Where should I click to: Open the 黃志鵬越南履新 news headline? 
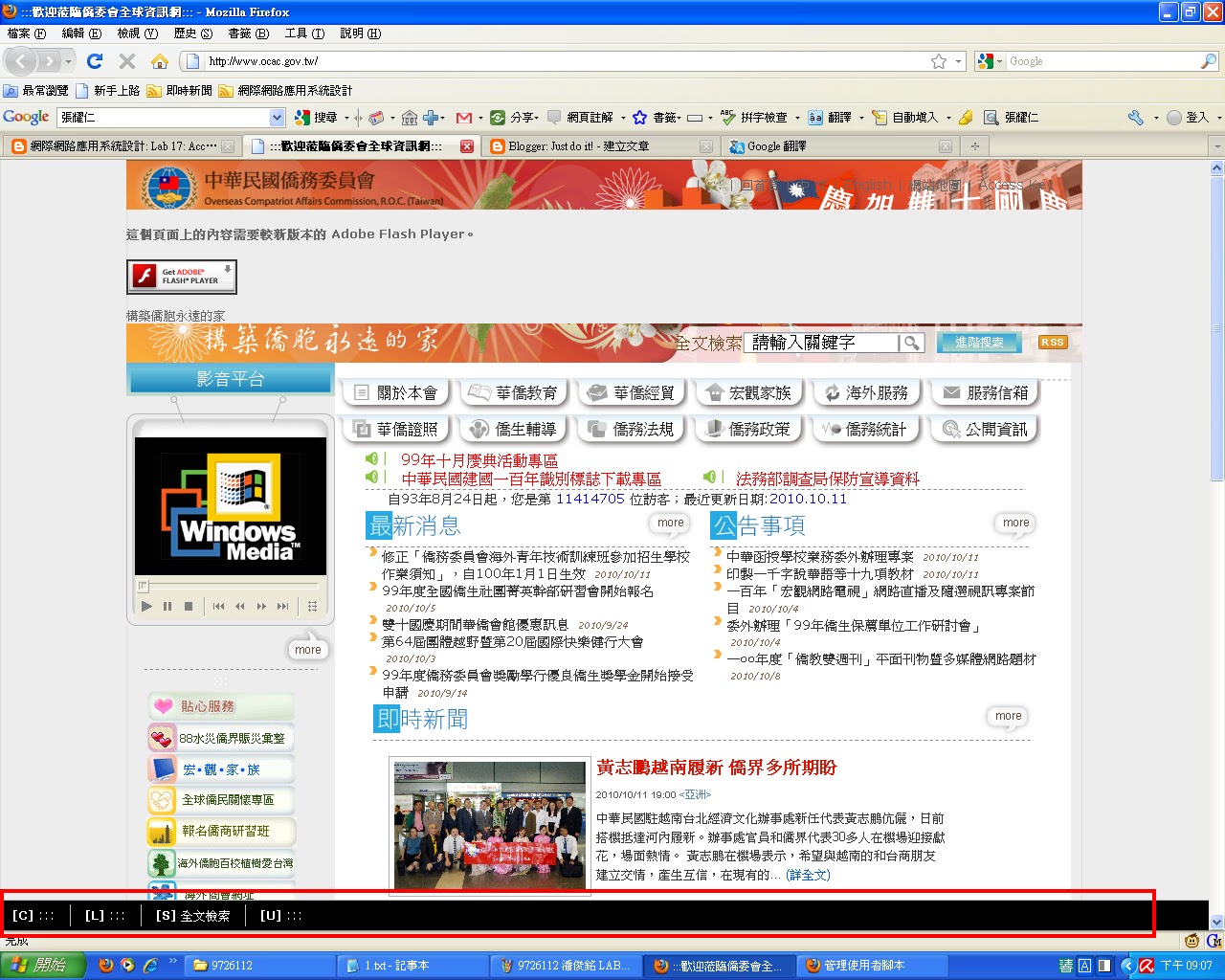tap(717, 768)
